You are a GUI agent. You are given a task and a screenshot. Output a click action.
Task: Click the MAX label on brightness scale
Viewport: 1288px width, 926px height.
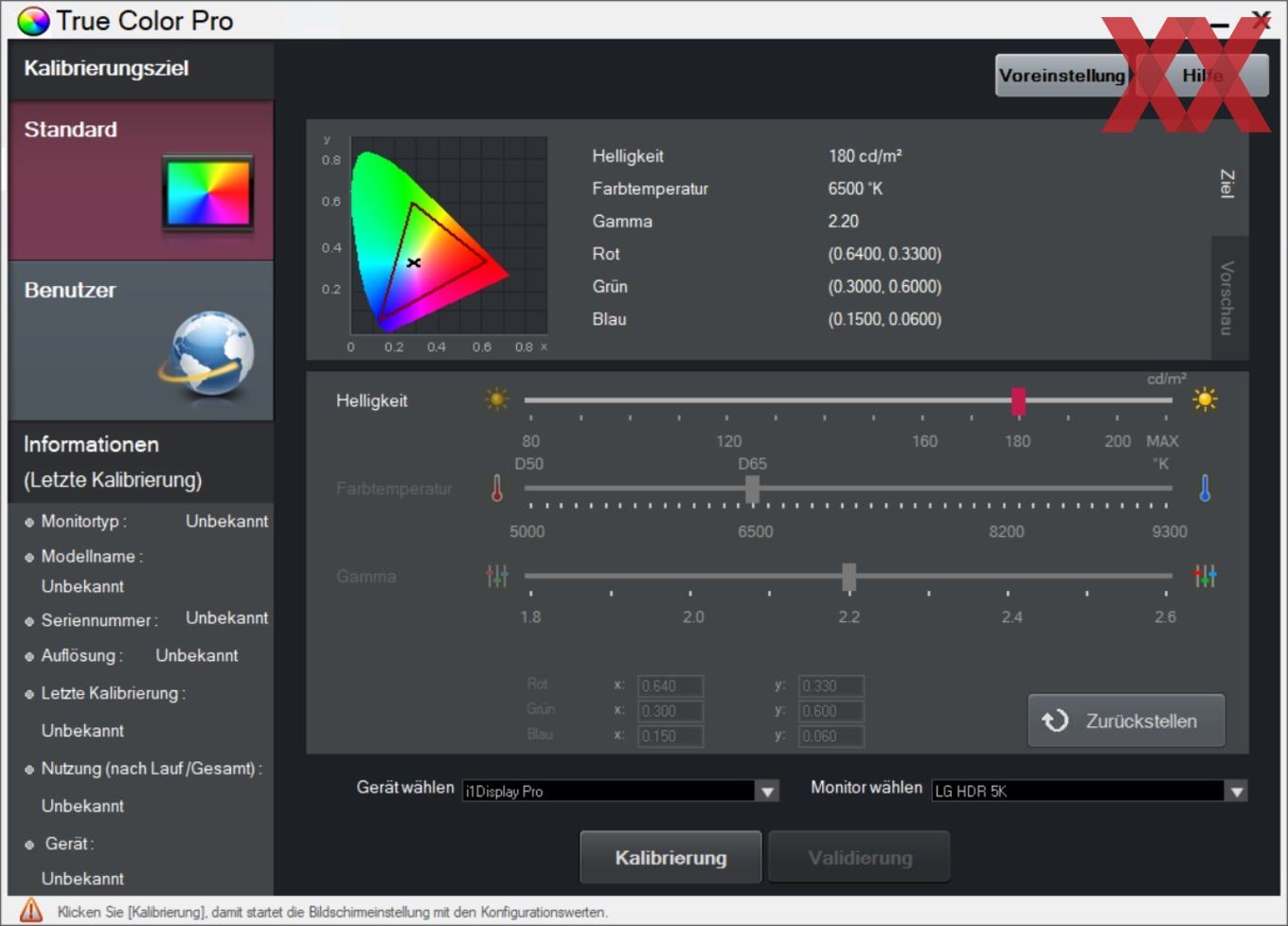(1162, 441)
